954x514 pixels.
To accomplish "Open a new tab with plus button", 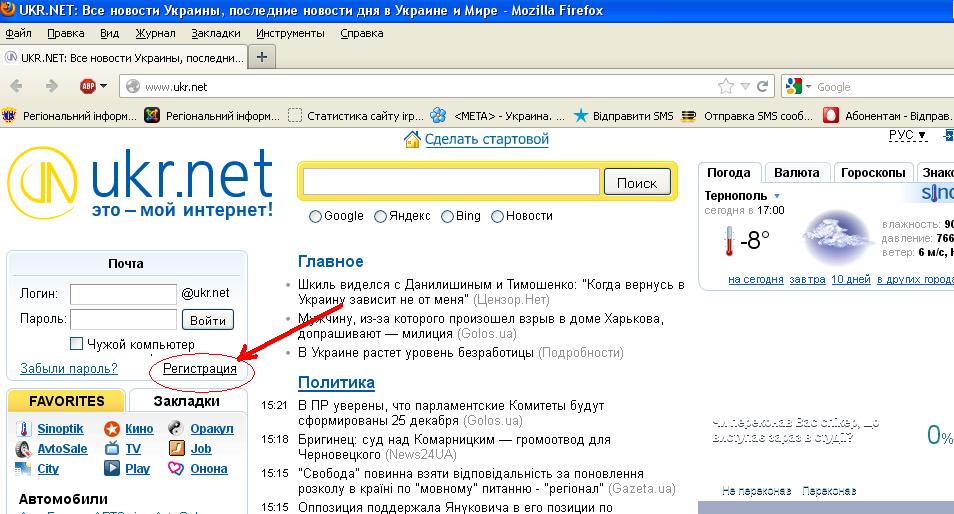I will (262, 57).
